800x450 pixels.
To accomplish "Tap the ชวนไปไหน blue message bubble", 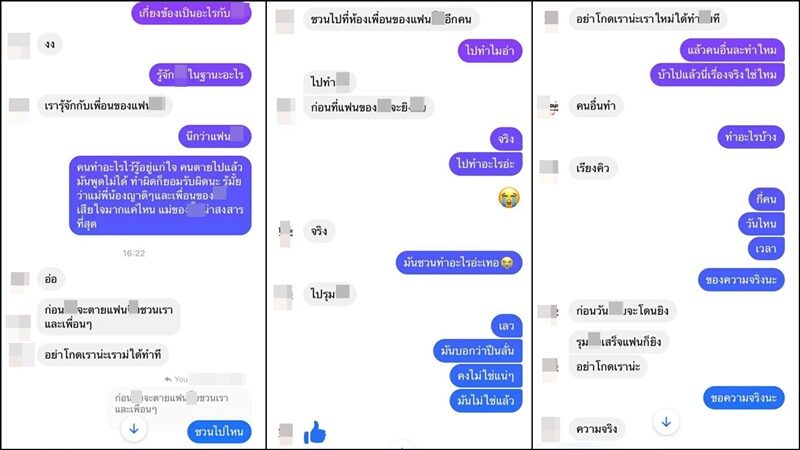I will pyautogui.click(x=219, y=432).
